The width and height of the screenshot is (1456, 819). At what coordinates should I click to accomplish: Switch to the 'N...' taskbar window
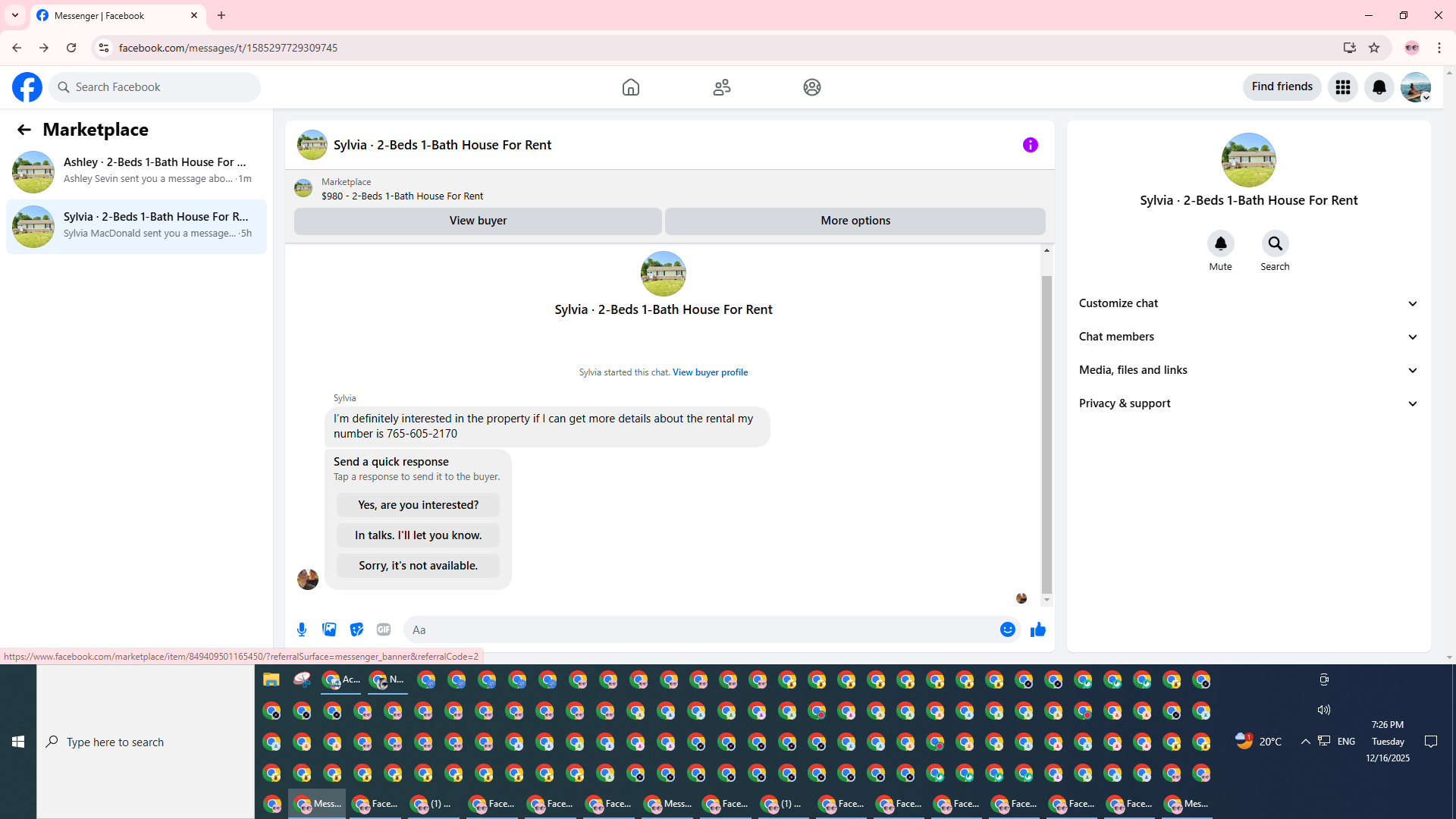[388, 679]
